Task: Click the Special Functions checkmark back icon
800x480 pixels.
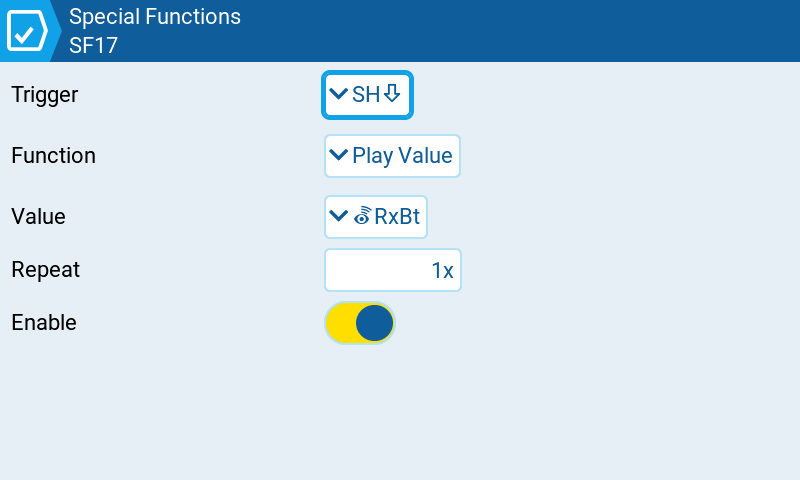Action: click(x=27, y=31)
